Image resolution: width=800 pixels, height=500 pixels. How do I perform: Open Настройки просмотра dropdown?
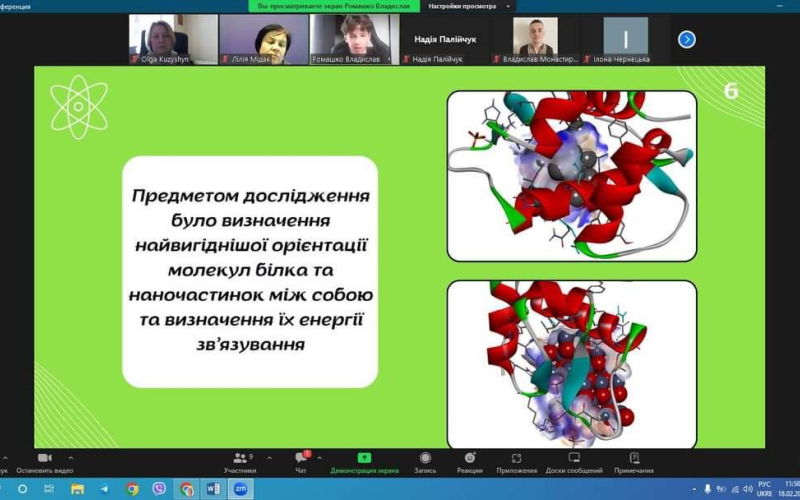click(468, 6)
